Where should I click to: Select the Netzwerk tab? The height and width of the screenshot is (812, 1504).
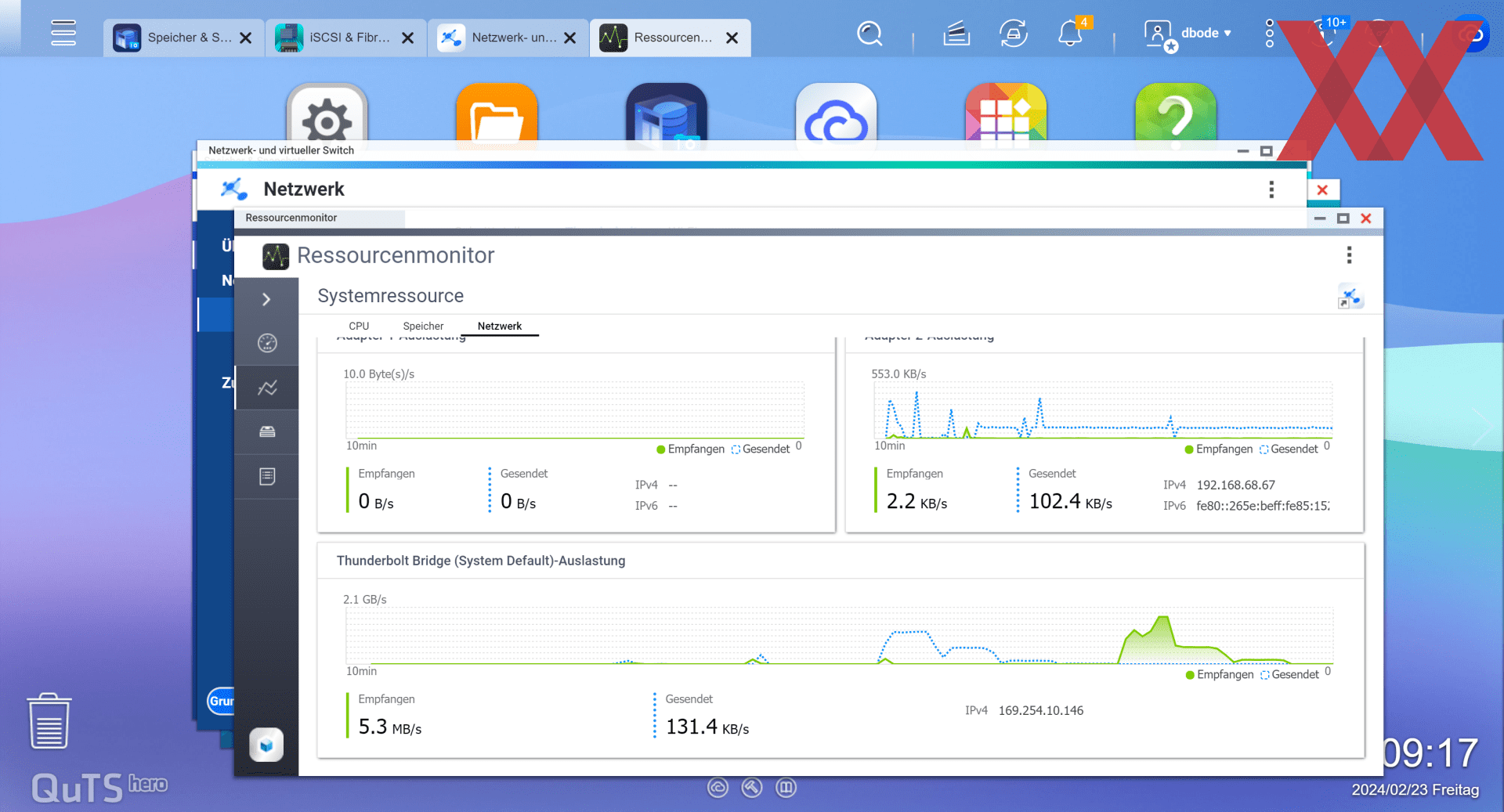[x=500, y=326]
